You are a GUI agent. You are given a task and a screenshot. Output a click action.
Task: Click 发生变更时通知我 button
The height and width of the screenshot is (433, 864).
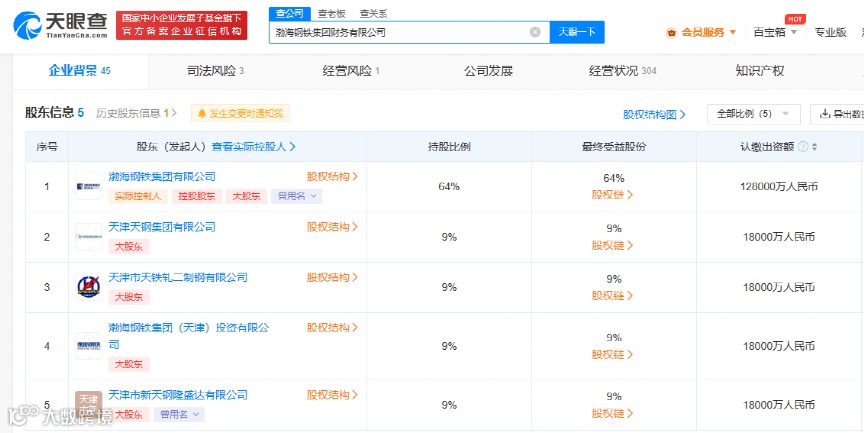coord(240,113)
